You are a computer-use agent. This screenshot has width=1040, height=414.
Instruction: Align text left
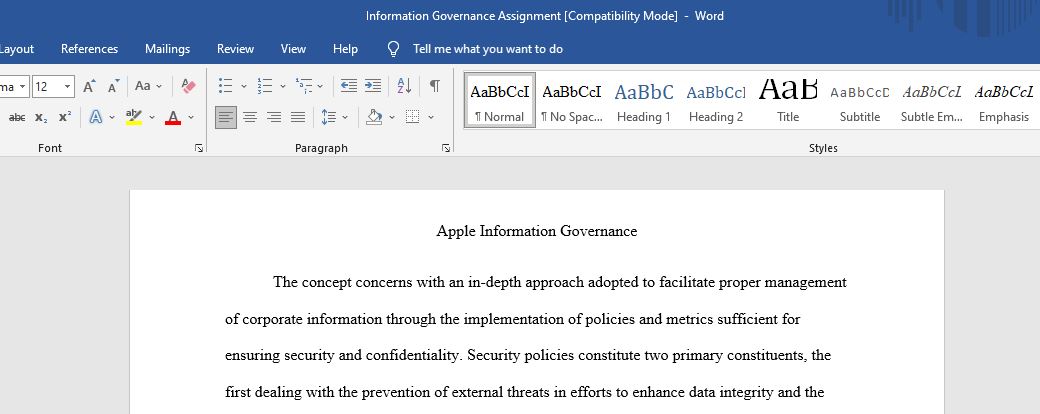click(226, 117)
